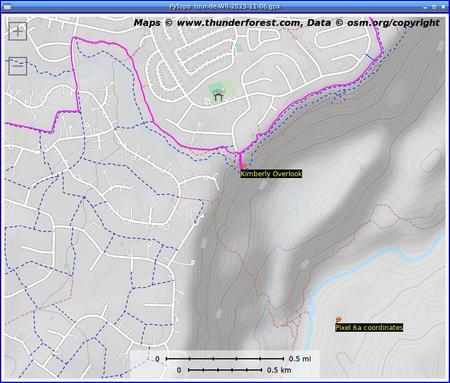Click the picnic shelter icon in the park
Viewport: 450px width, 383px height.
(x=218, y=97)
